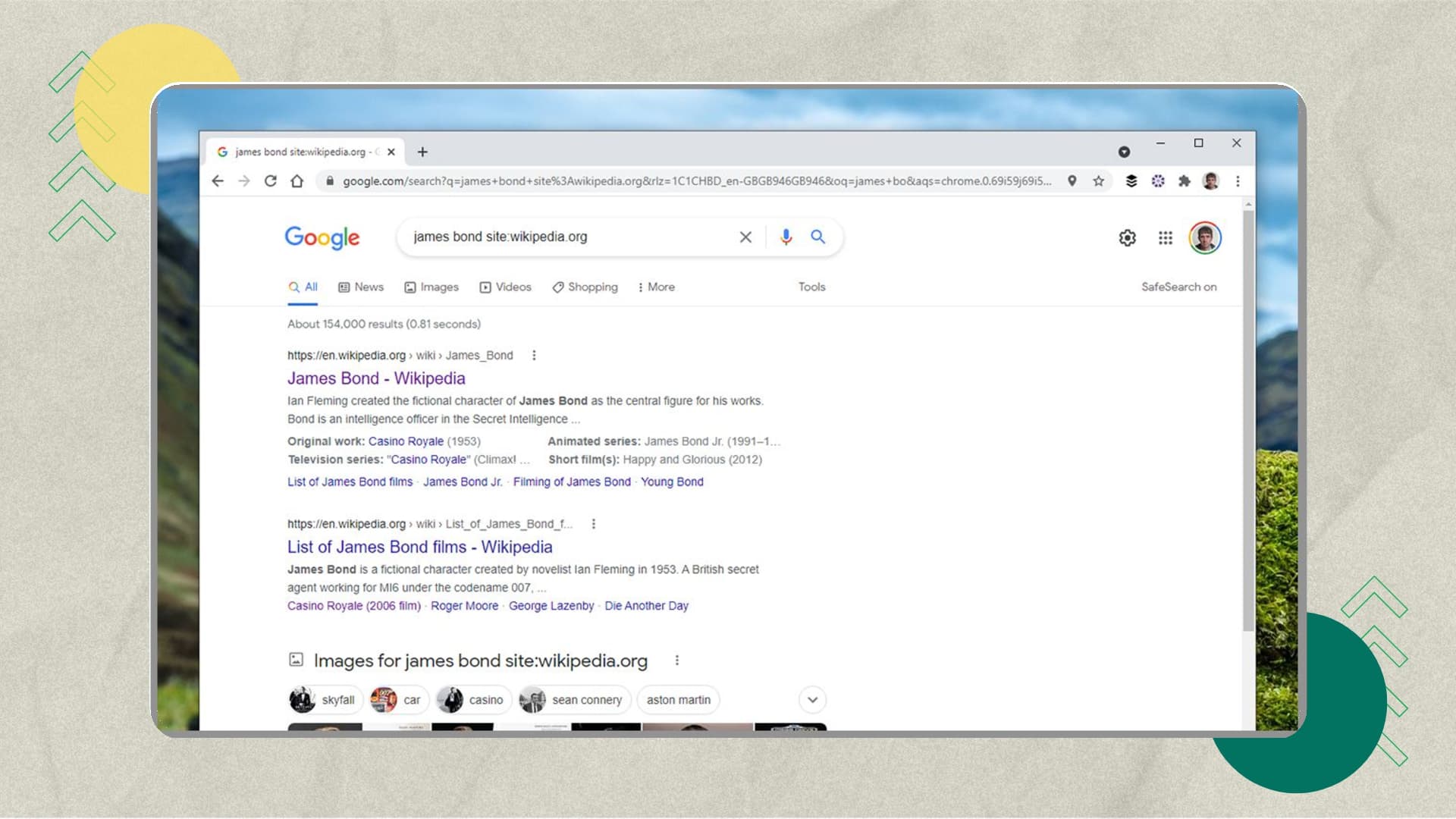Open the Google apps grid

pos(1166,238)
